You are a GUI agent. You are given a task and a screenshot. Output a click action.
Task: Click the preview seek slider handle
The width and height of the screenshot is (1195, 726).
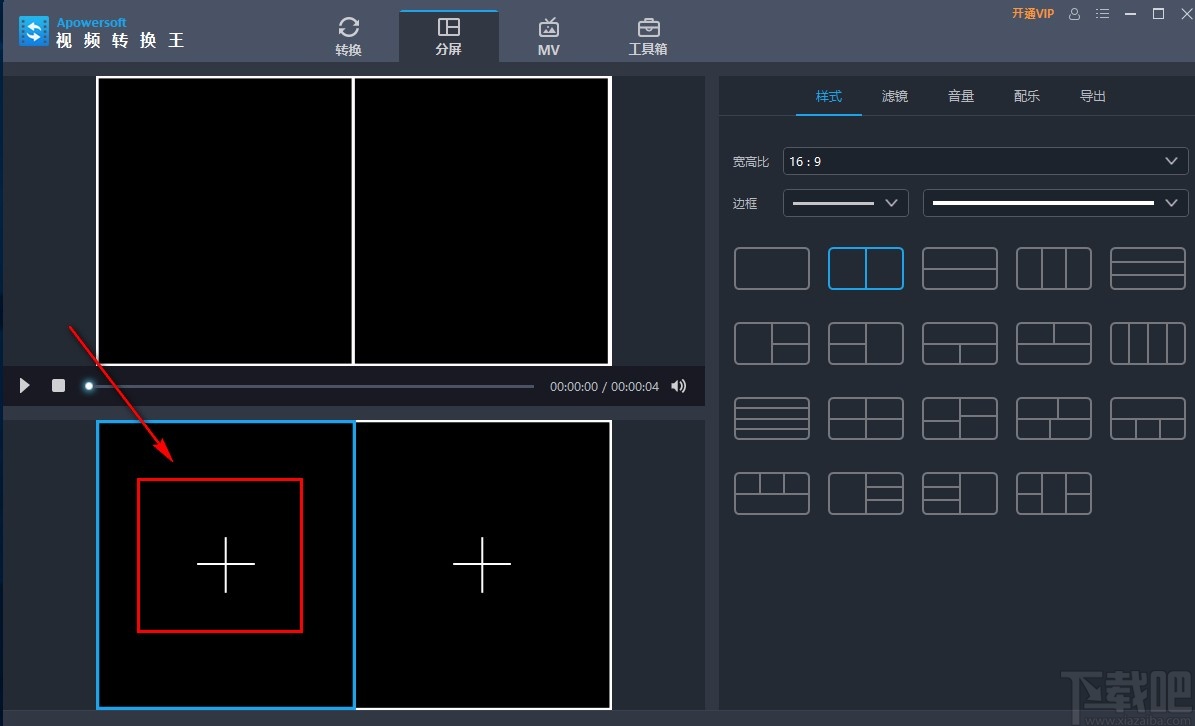[89, 386]
